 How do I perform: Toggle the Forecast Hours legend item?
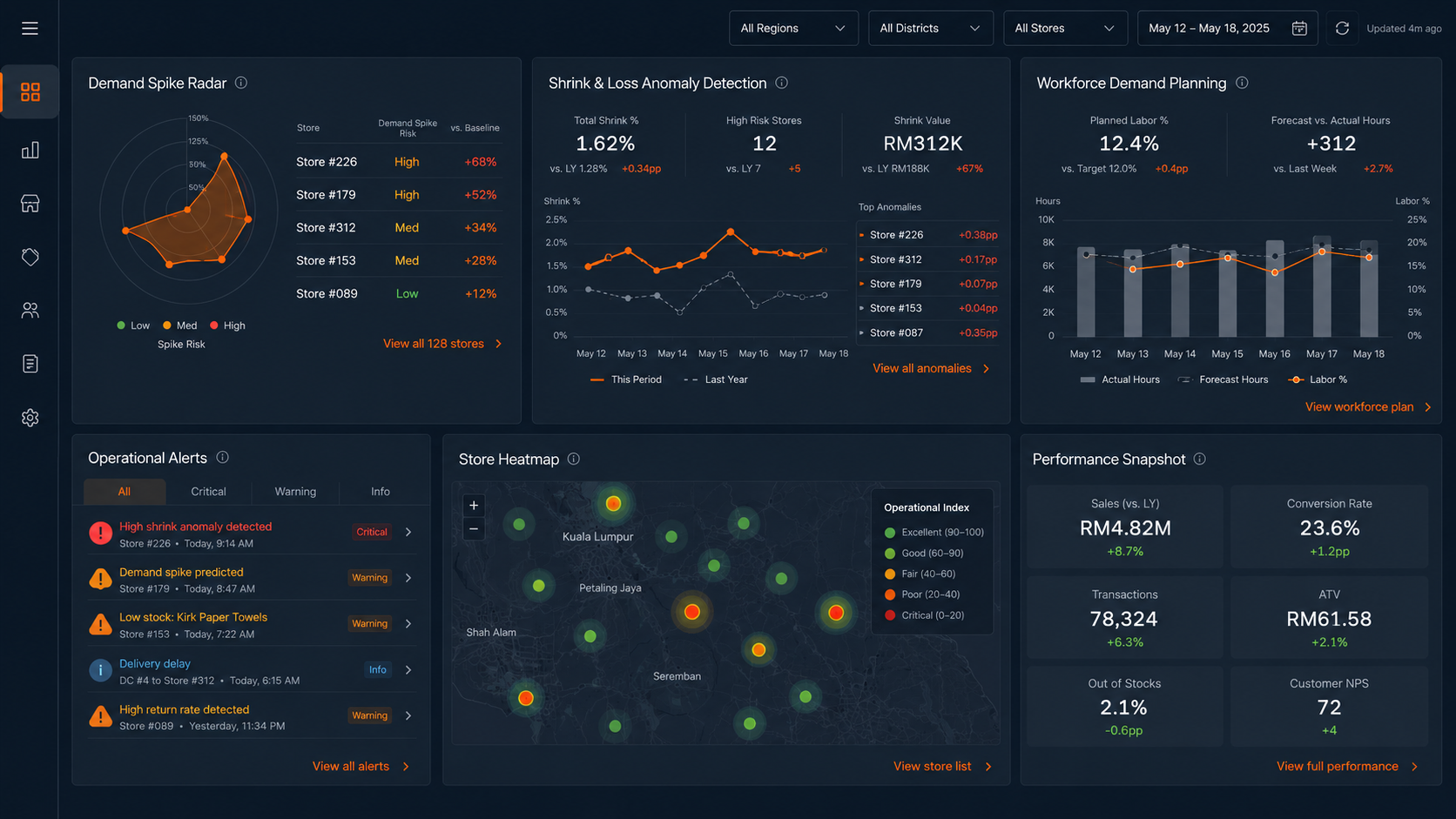[1223, 379]
